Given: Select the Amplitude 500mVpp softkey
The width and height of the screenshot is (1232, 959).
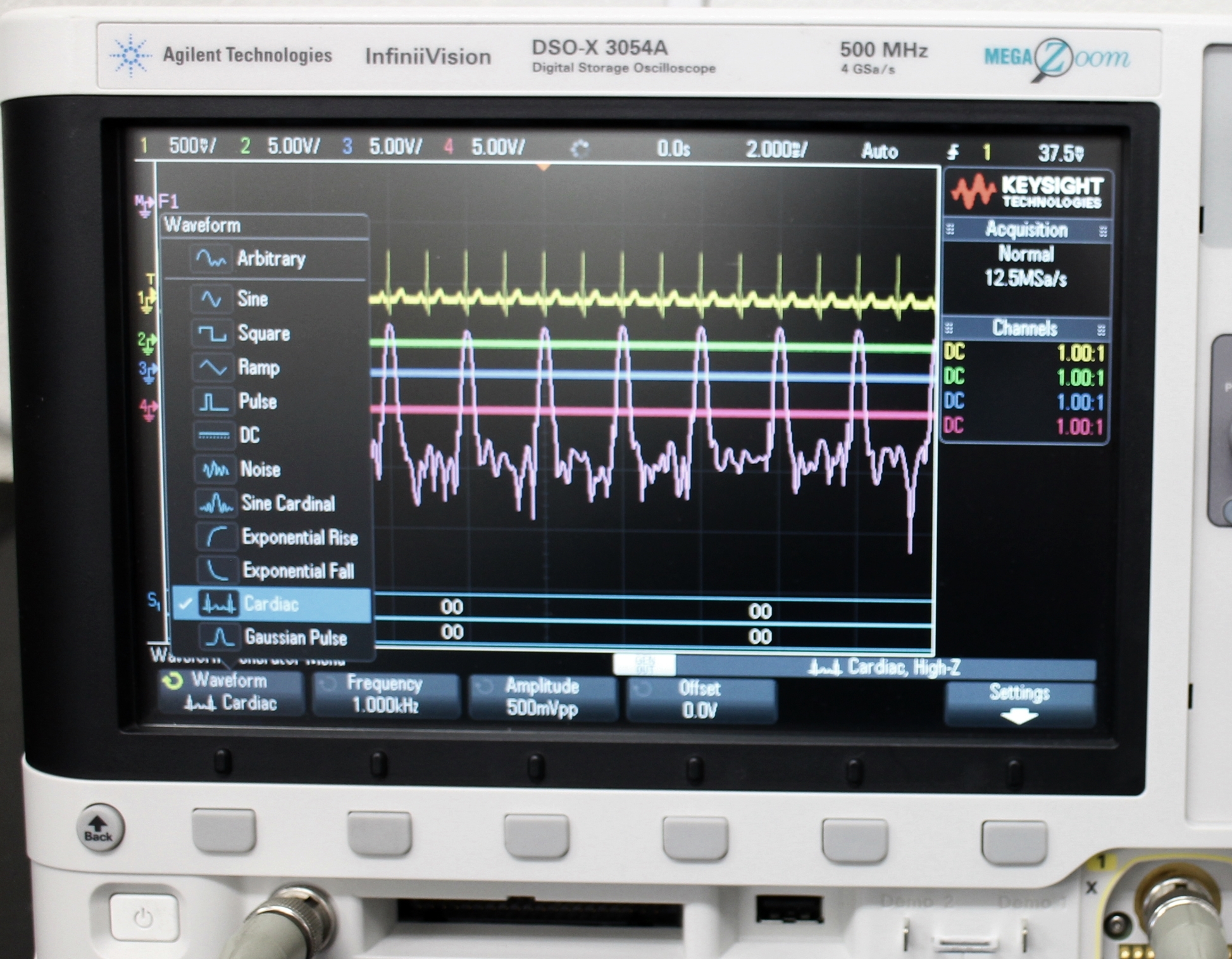Looking at the screenshot, I should (x=542, y=697).
